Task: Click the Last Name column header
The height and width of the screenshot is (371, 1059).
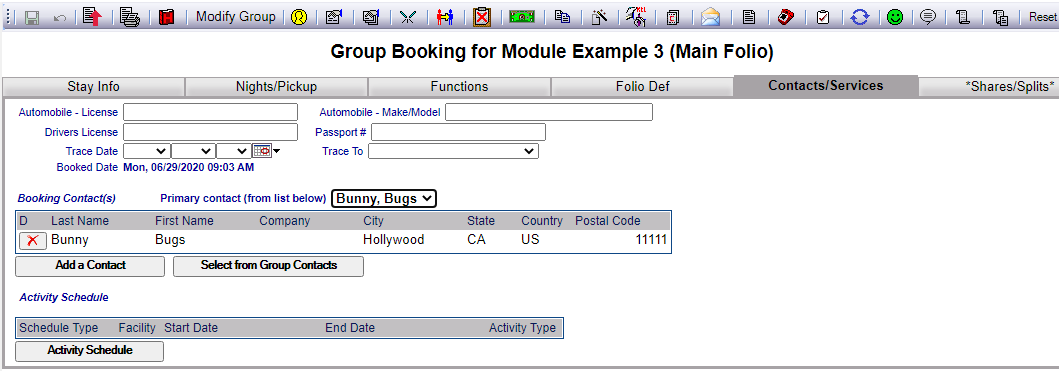Action: tap(80, 221)
